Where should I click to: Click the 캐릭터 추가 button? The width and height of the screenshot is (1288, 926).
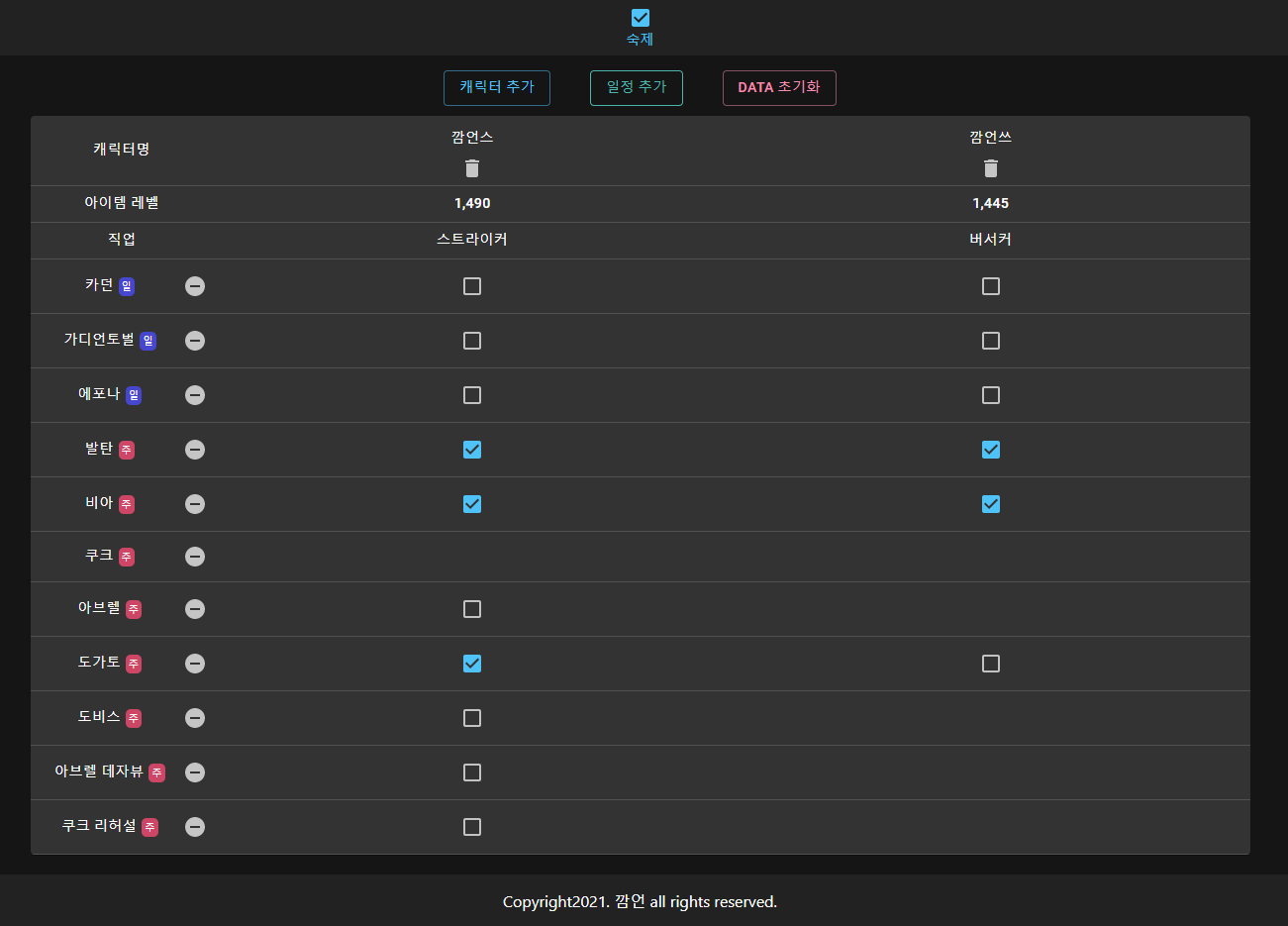(497, 88)
